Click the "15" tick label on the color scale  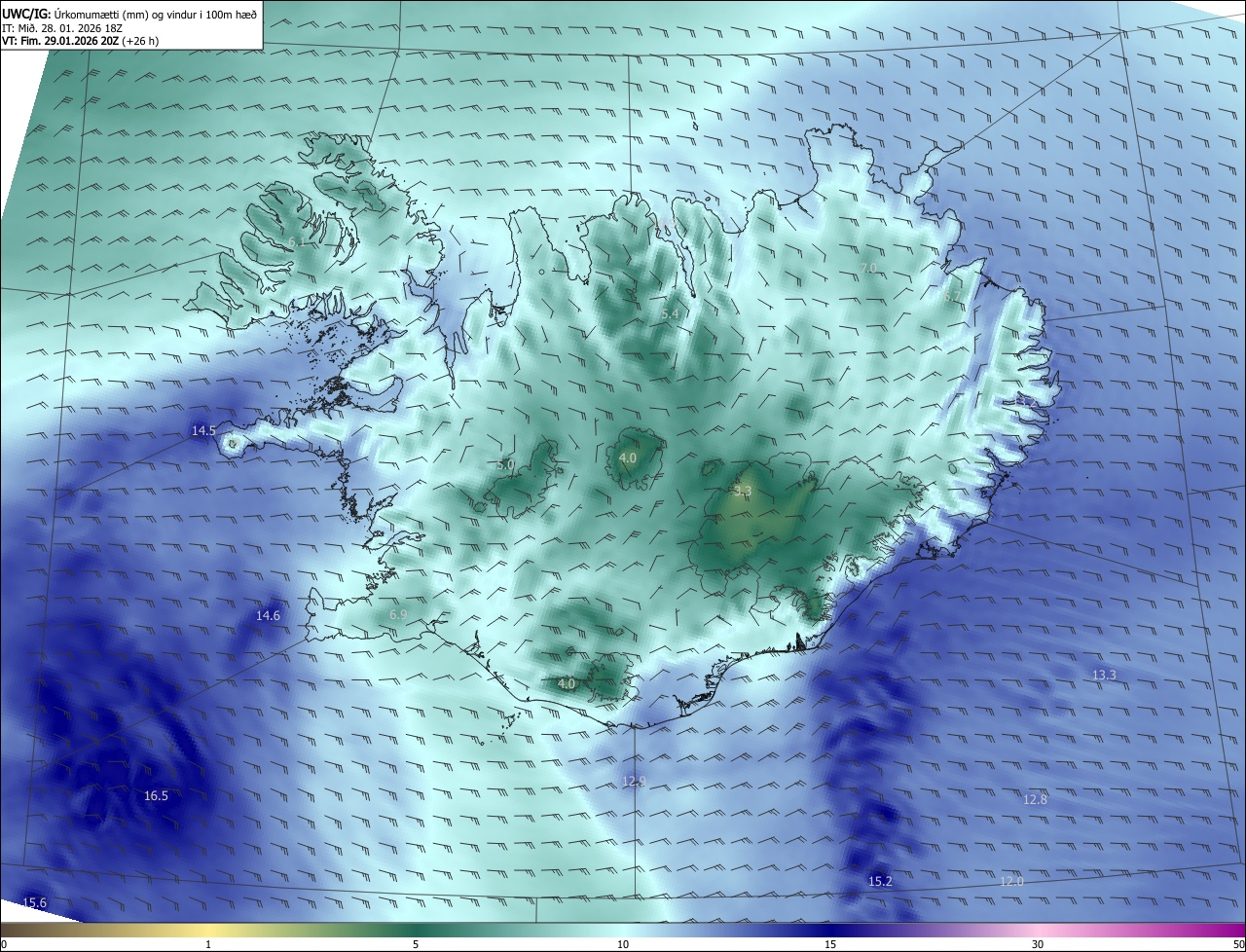(x=830, y=944)
